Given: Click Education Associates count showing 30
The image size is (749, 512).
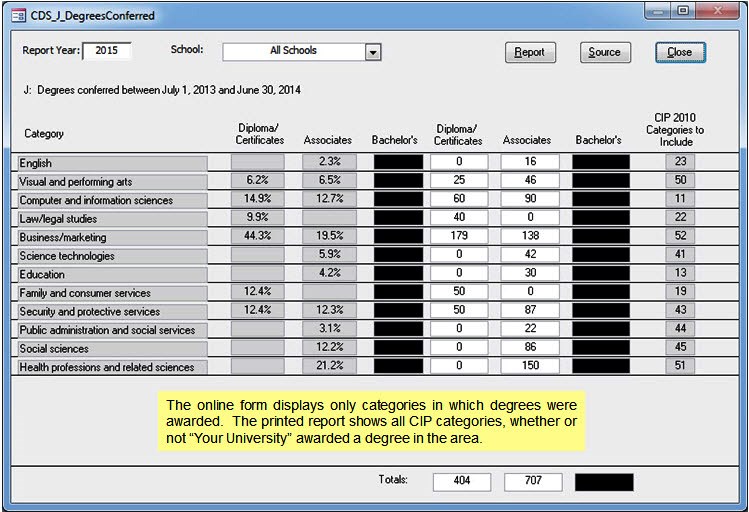Looking at the screenshot, I should tap(530, 273).
